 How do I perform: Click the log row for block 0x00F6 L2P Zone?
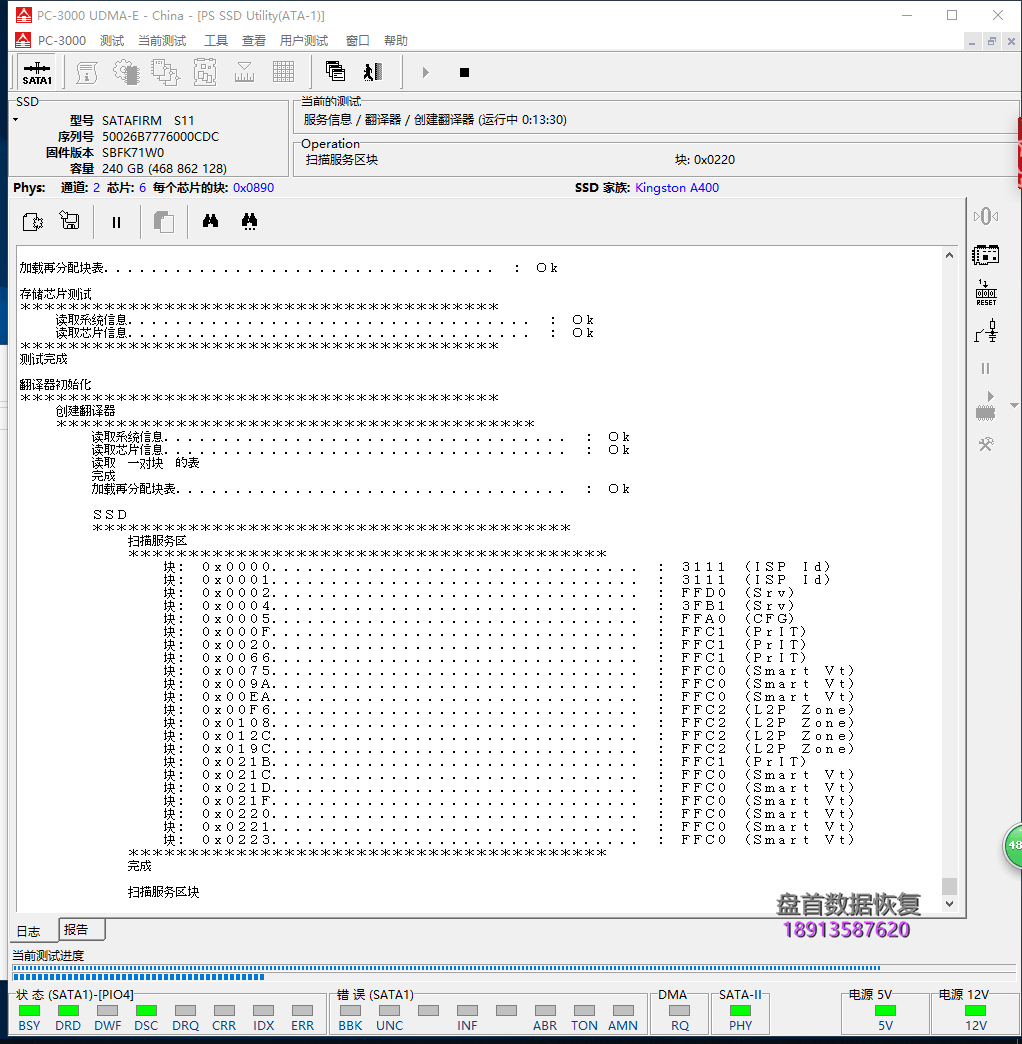pos(509,710)
